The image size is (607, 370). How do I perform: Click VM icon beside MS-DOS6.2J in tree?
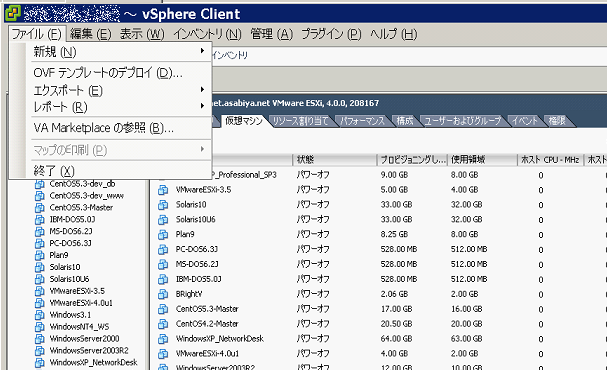pyautogui.click(x=39, y=232)
